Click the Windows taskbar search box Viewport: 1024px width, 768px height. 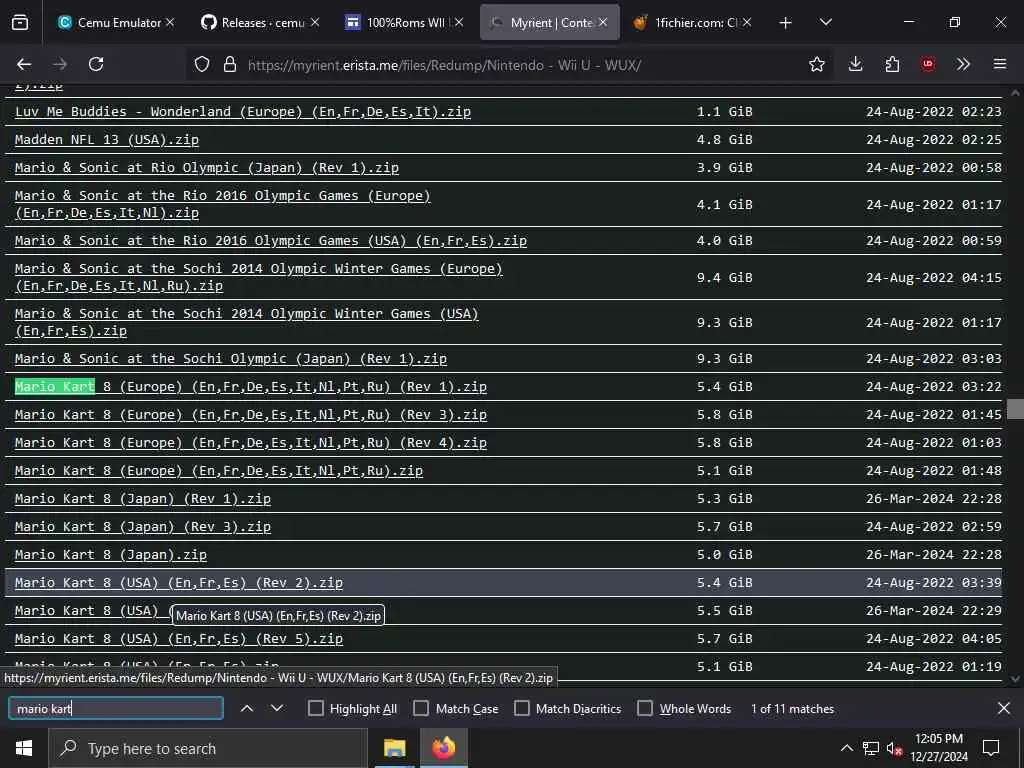[208, 748]
